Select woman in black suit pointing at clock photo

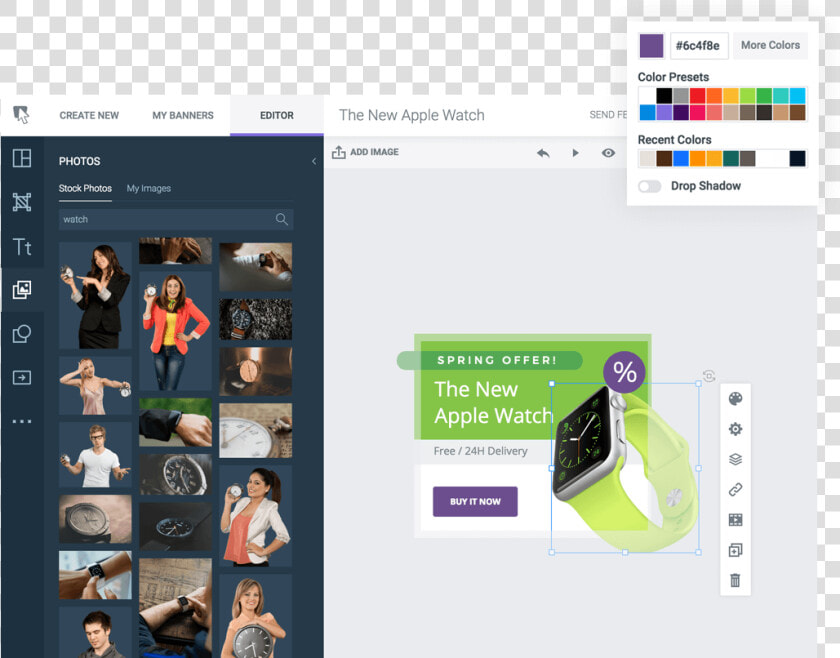coord(95,295)
